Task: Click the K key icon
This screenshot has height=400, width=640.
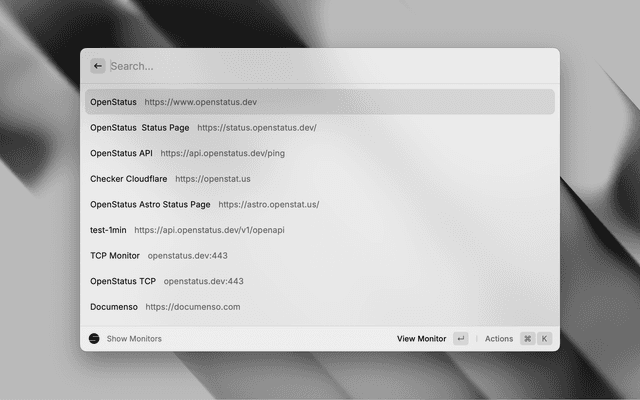Action: [545, 339]
